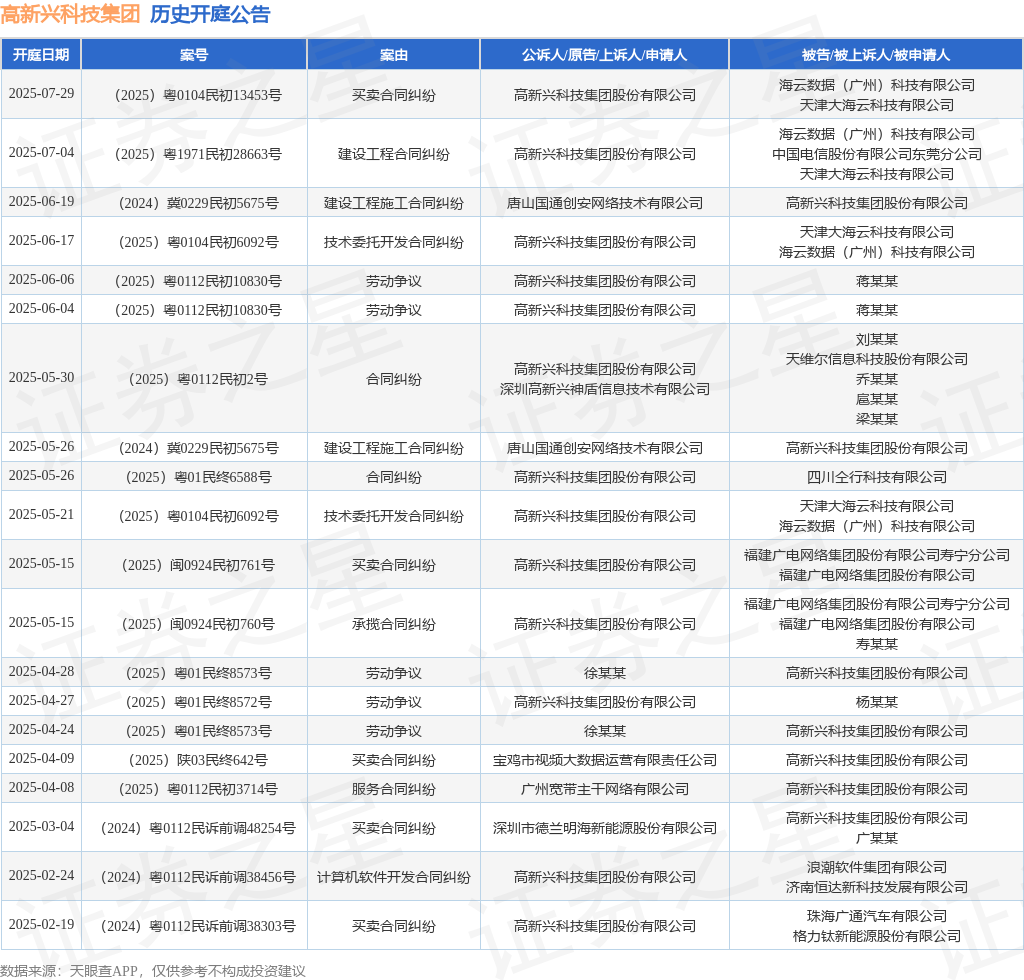Click the 数据来源 天眼查APP footer note
The width and height of the screenshot is (1024, 980).
(x=153, y=971)
